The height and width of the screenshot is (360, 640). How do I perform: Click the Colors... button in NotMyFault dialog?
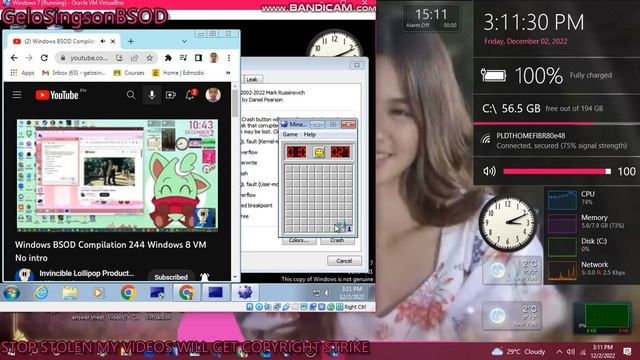point(299,240)
